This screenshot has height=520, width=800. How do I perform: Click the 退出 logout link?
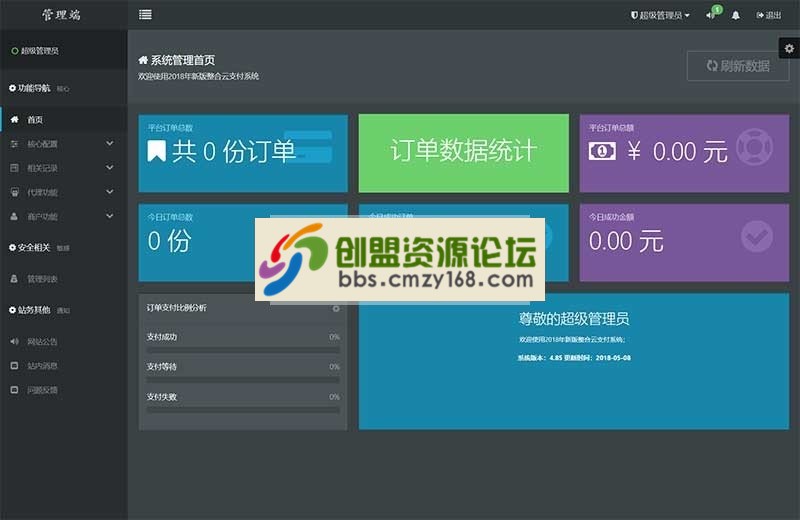[769, 15]
